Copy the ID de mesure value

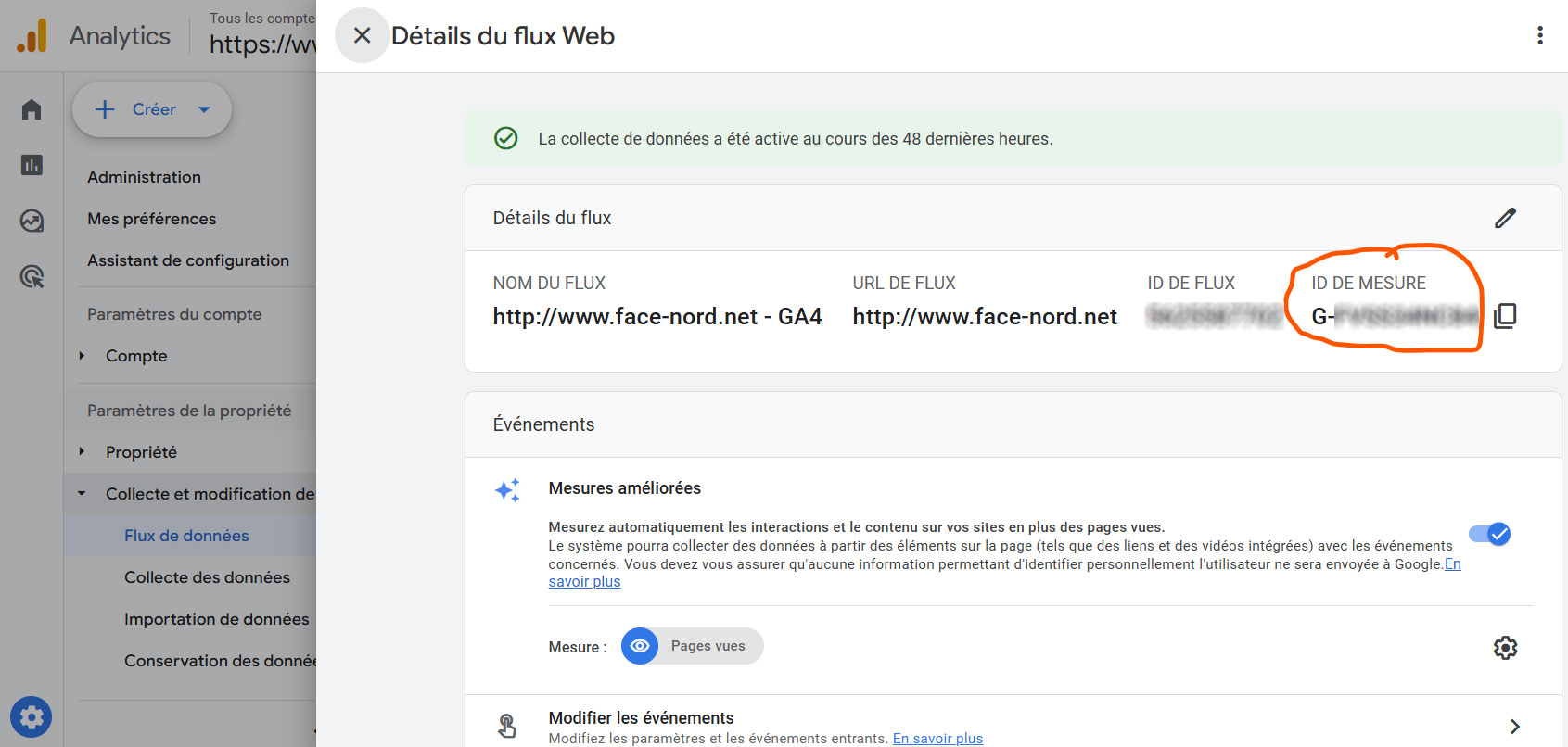click(1505, 316)
